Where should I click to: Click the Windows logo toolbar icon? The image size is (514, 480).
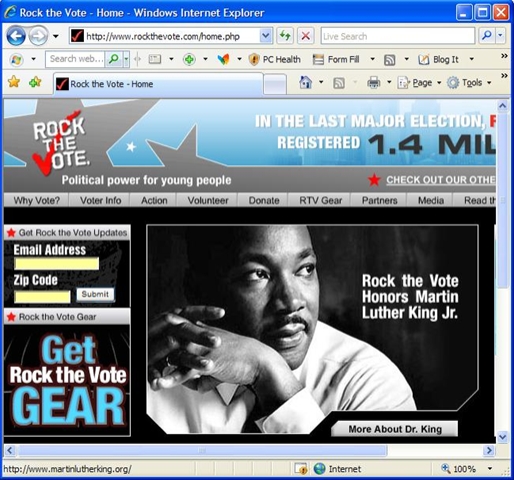pos(16,60)
